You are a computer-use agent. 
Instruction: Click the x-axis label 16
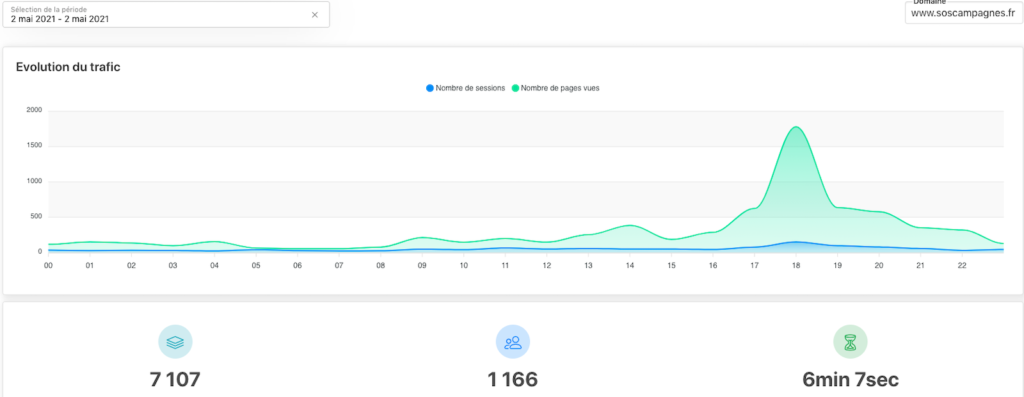click(713, 266)
